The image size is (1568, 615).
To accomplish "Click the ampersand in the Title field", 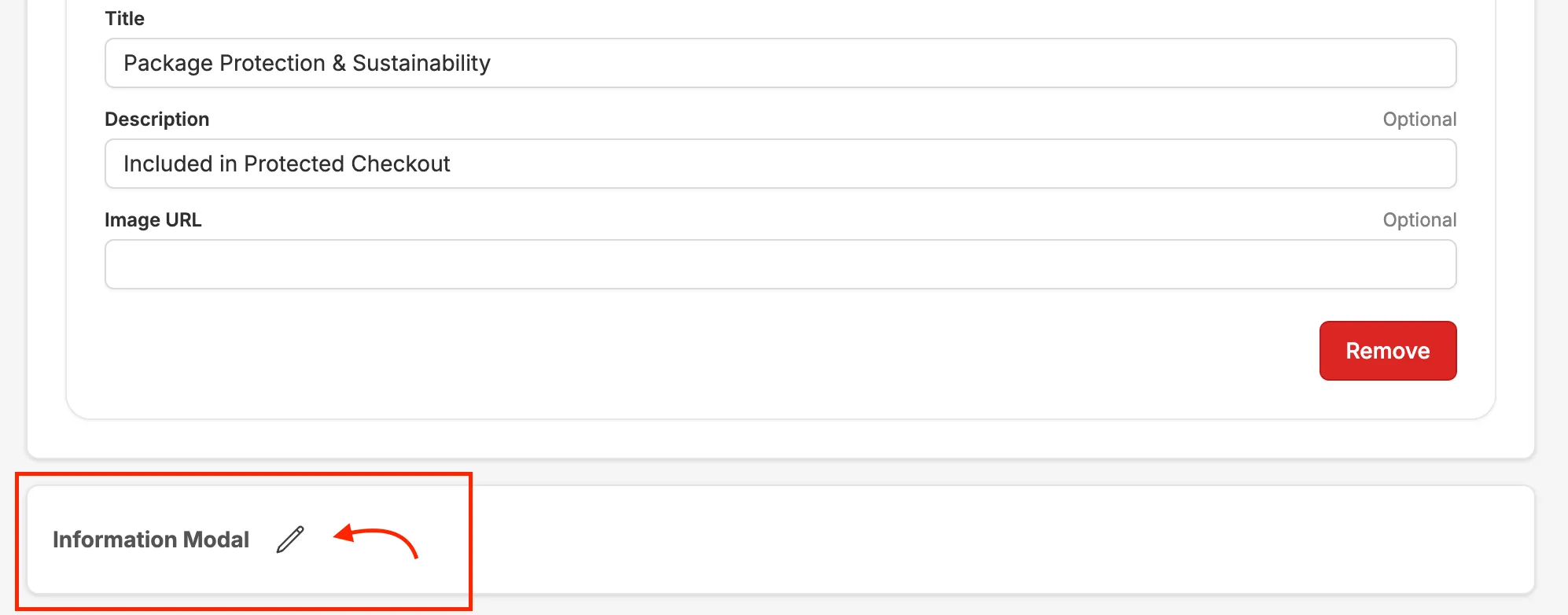I will pyautogui.click(x=339, y=63).
